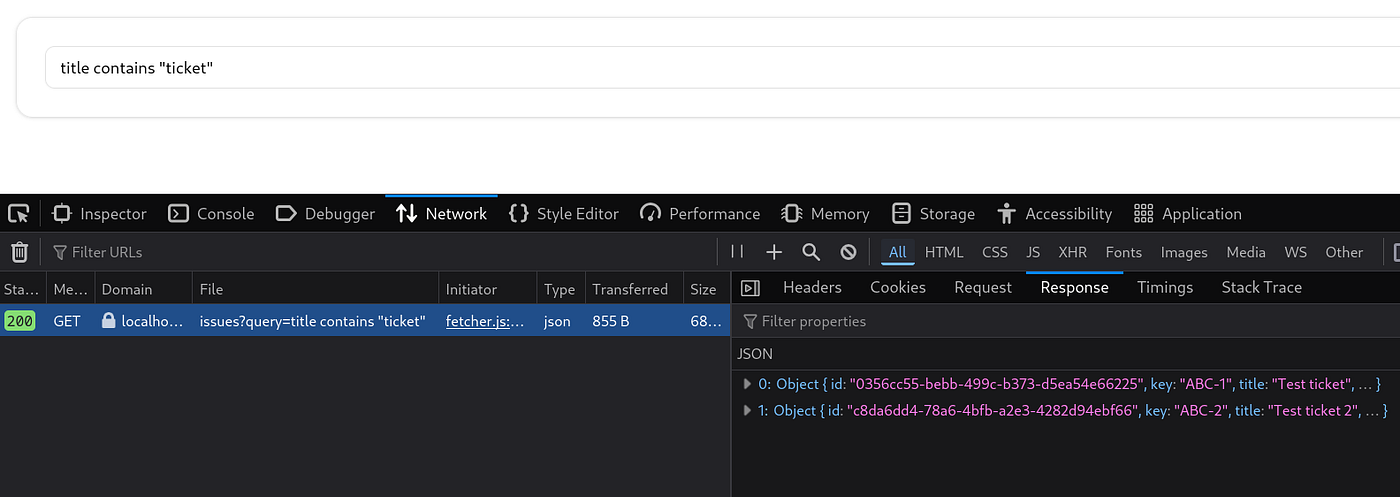Select the Response details tab
Viewport: 1400px width, 497px height.
1074,287
